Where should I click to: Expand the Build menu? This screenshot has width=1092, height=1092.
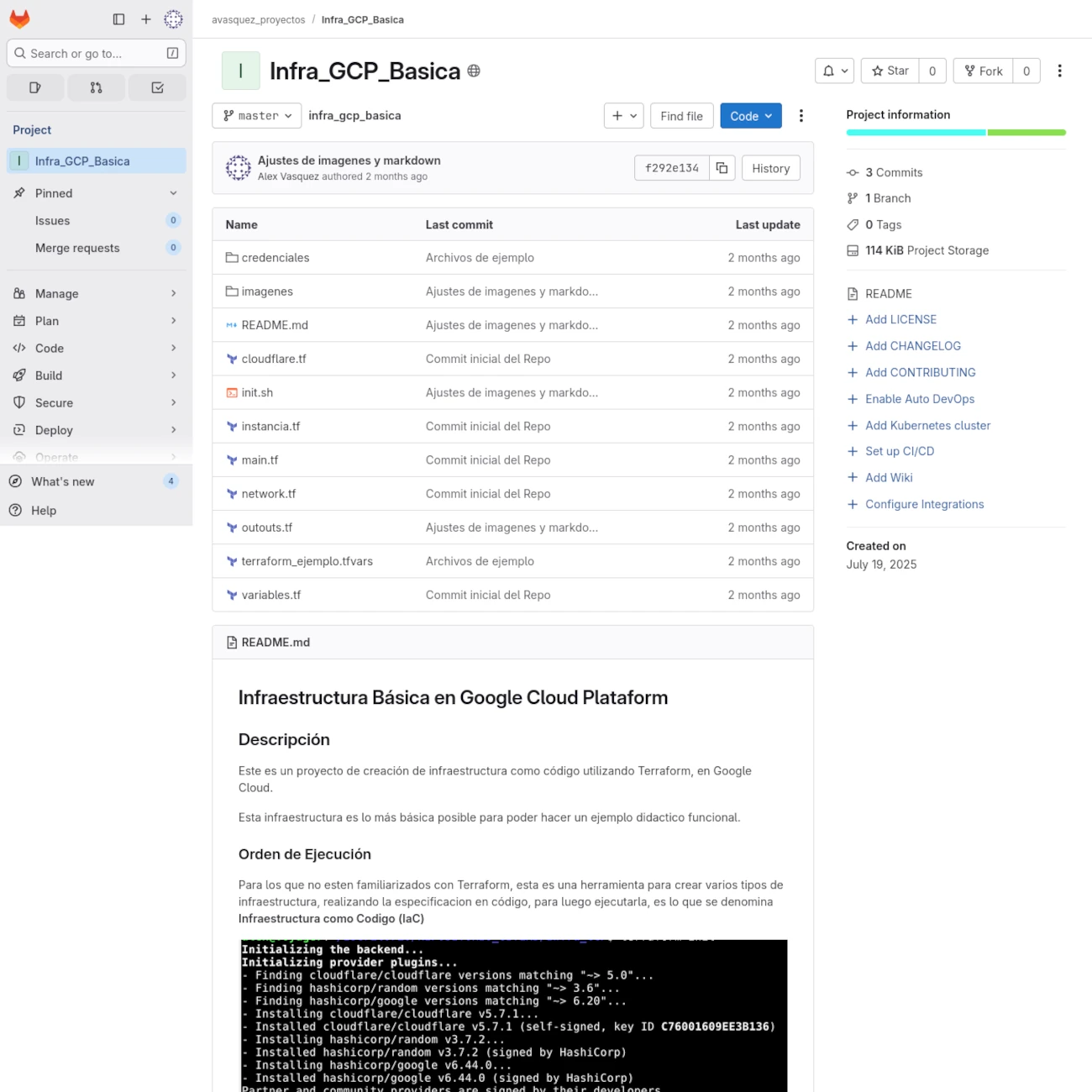[97, 375]
